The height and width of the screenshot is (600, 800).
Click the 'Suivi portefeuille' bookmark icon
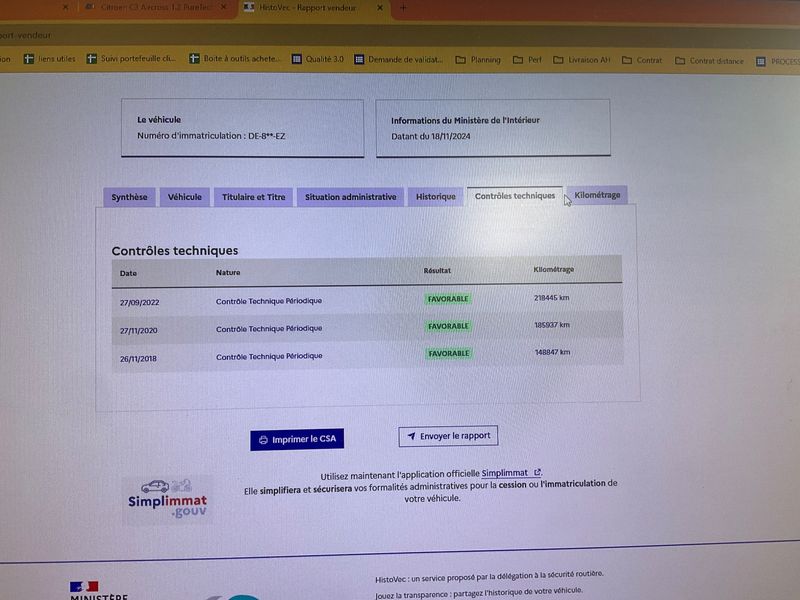tap(91, 59)
